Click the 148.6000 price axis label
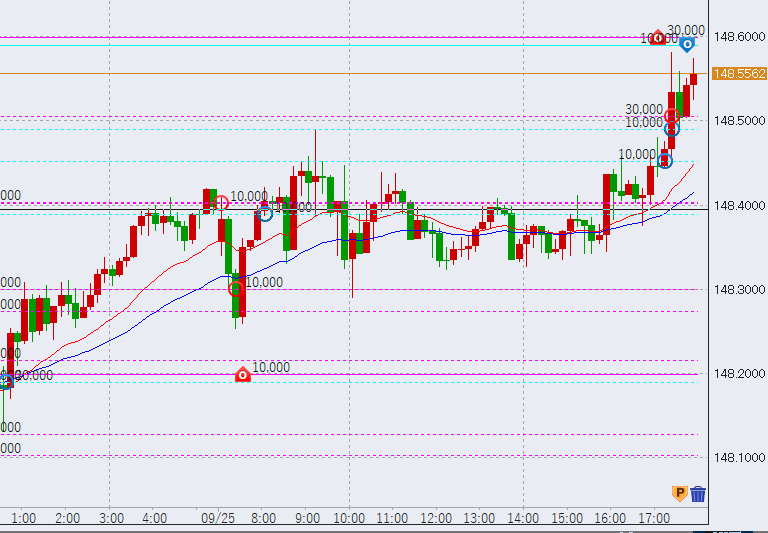Image resolution: width=768 pixels, height=533 pixels. pyautogui.click(x=738, y=37)
